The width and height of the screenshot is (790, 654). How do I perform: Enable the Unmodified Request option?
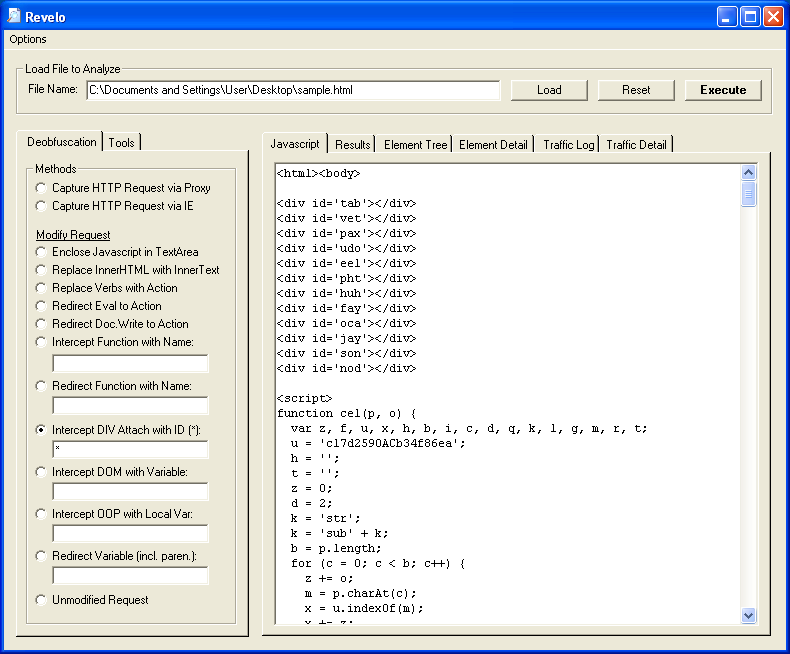pos(40,600)
